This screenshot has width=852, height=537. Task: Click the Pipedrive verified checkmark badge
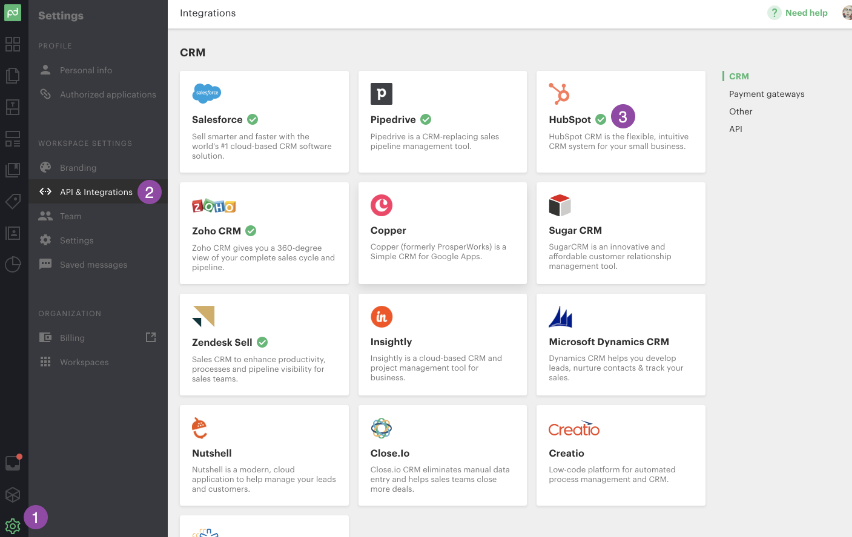(x=426, y=119)
